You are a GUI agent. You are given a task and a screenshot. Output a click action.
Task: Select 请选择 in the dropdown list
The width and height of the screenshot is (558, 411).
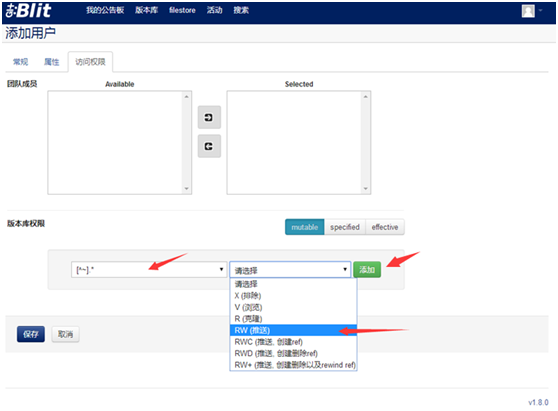pyautogui.click(x=293, y=284)
